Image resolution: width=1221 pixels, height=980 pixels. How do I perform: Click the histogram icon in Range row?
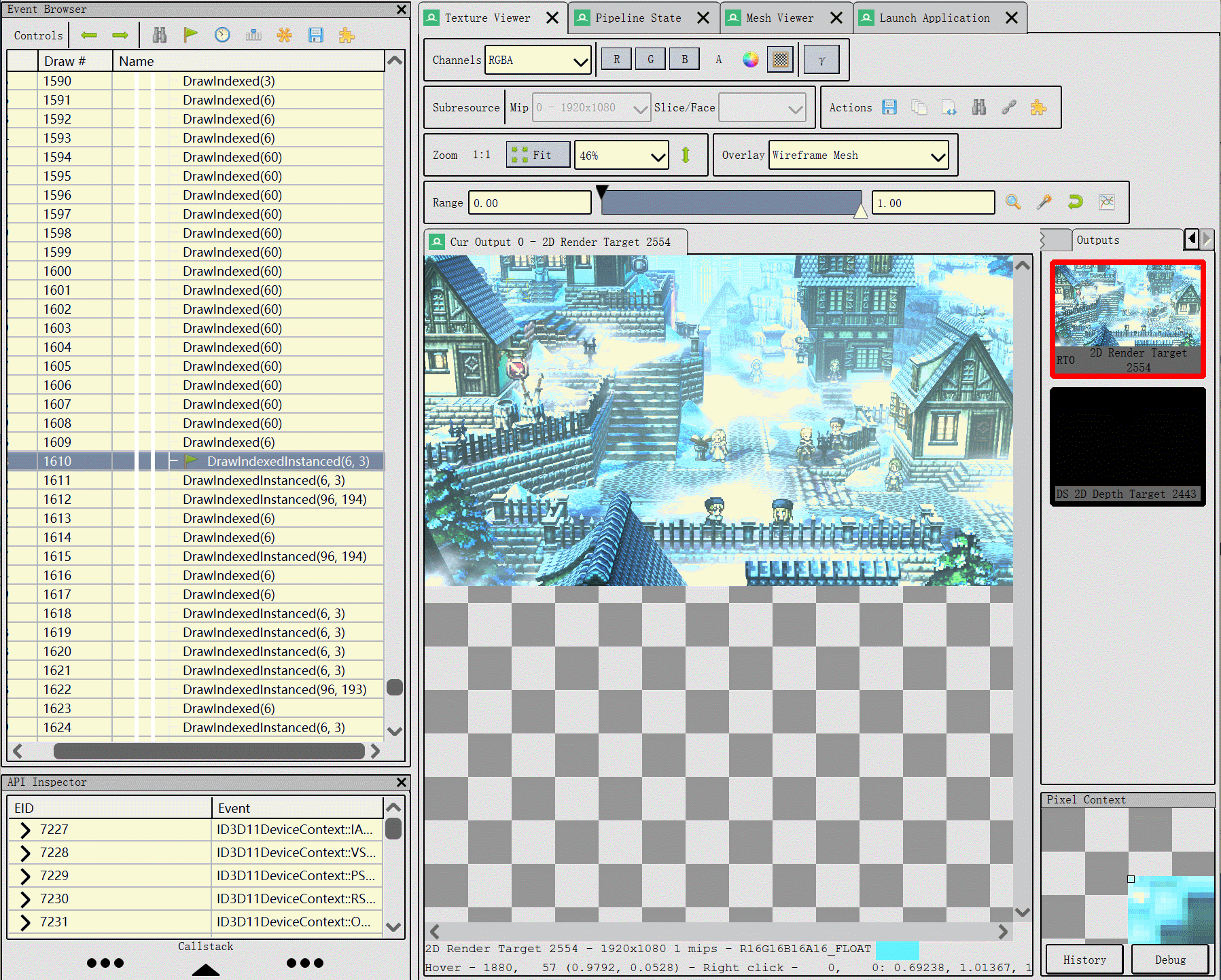click(1107, 202)
